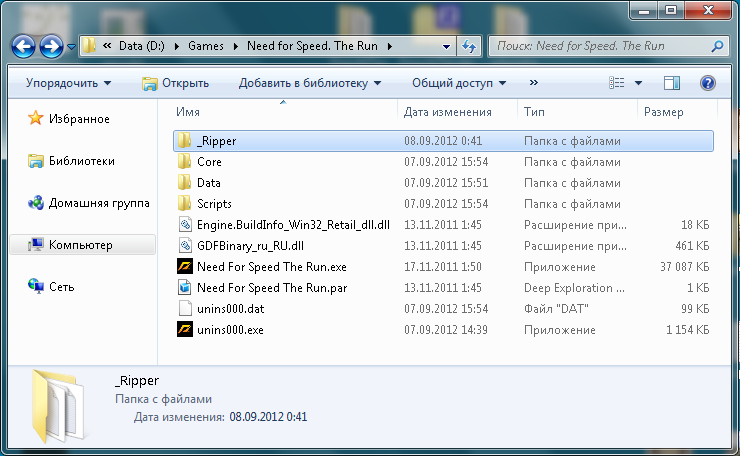Click the large _Ripper folder thumbnail in details pane
This screenshot has width=740, height=456.
[x=58, y=406]
